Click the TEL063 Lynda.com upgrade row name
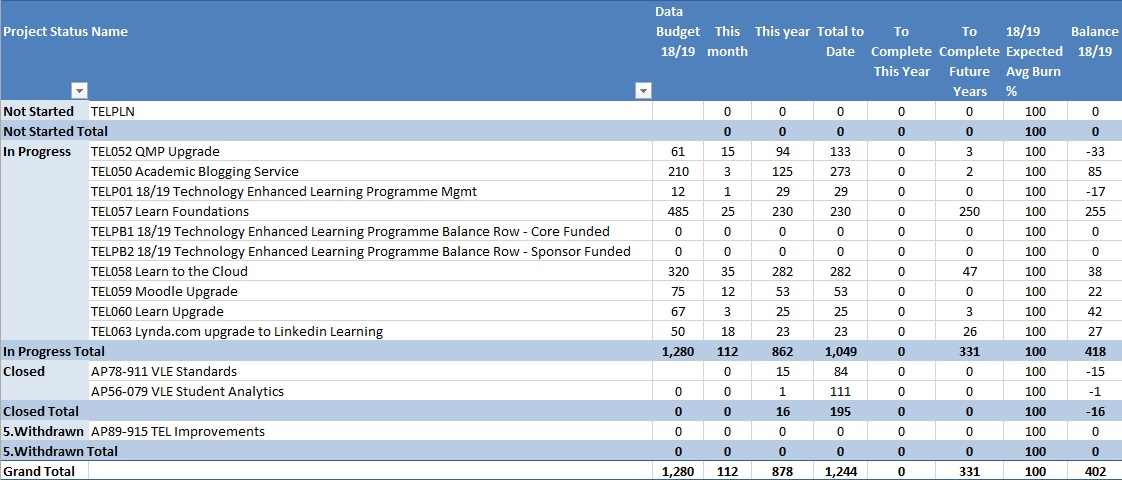Viewport: 1122px width, 480px height. (236, 331)
